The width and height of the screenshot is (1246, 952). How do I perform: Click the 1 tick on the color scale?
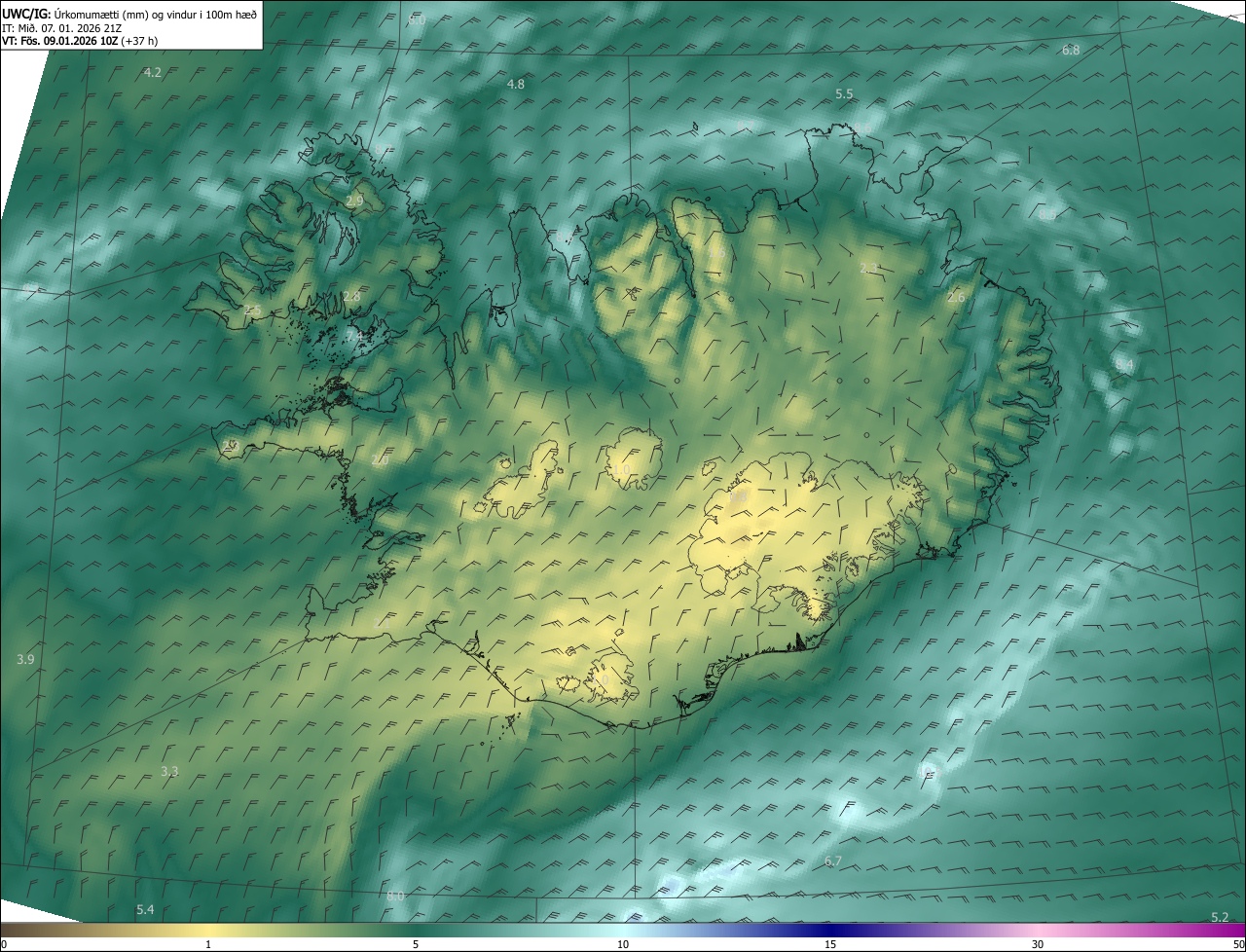tap(208, 944)
